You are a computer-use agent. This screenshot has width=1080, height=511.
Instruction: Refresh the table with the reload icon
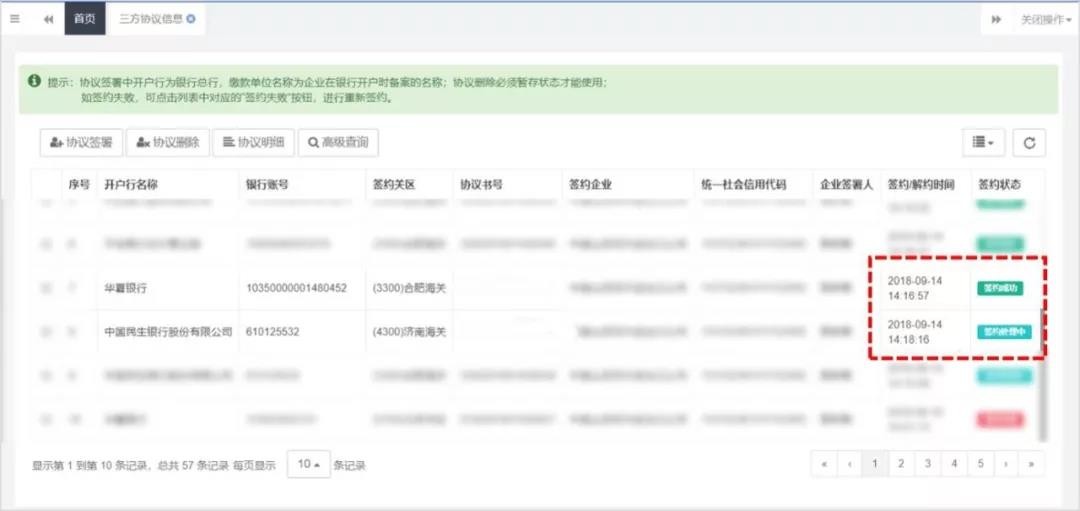1029,143
